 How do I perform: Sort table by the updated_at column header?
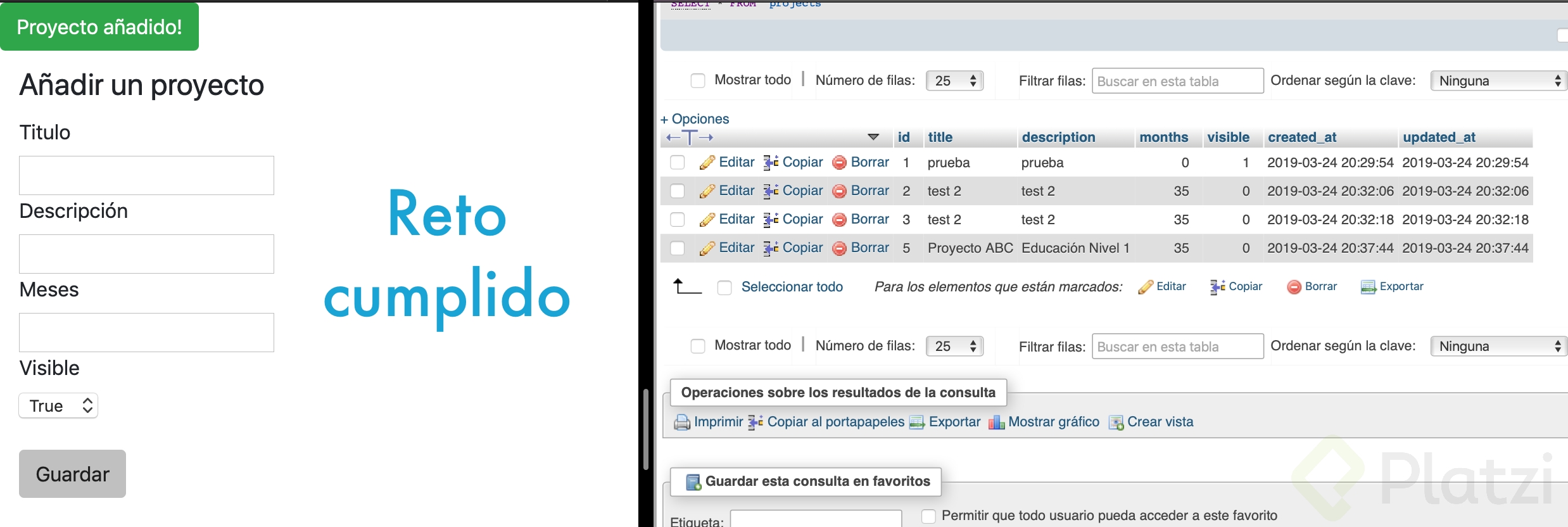1439,137
